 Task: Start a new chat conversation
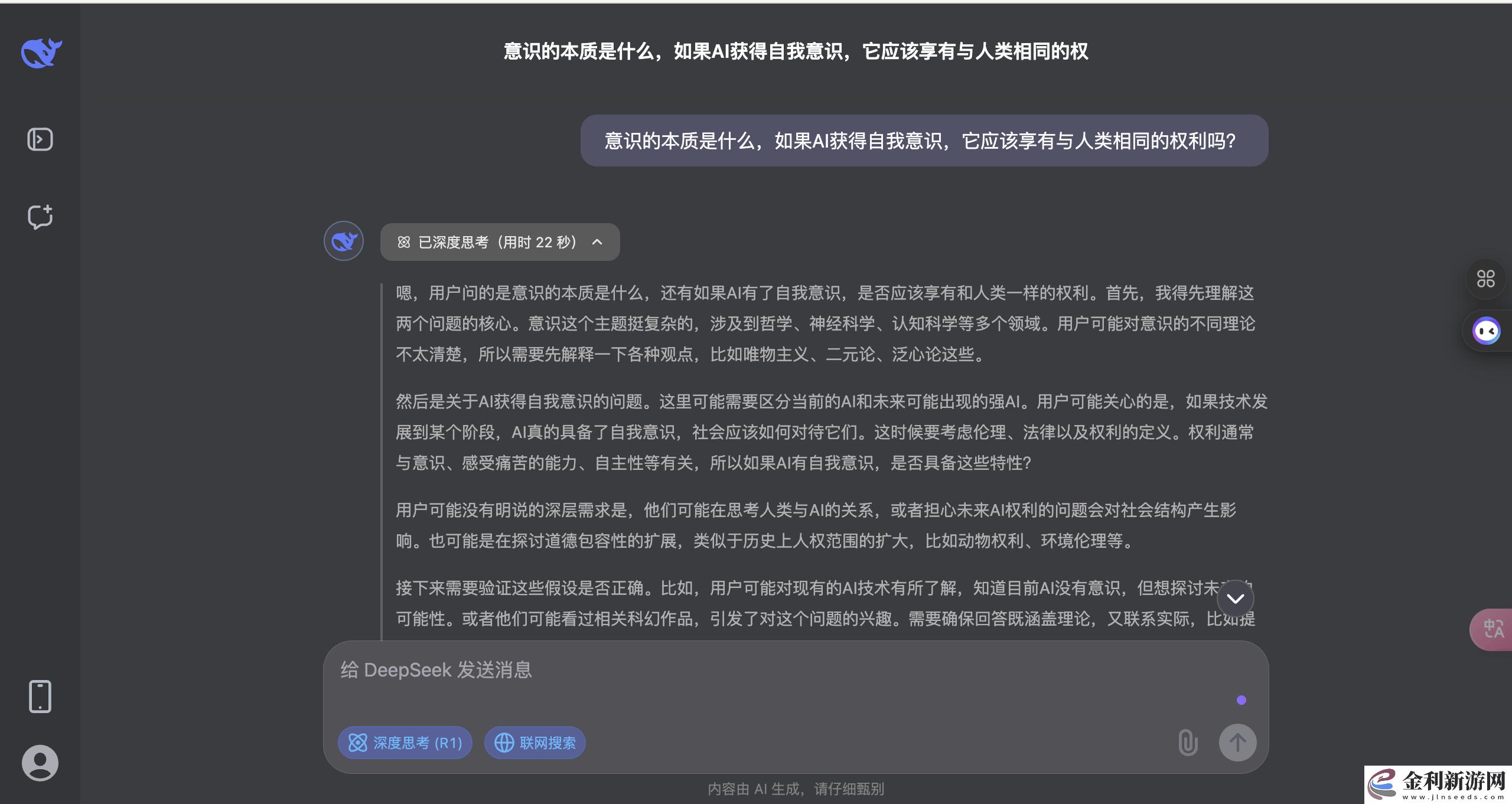pos(40,217)
